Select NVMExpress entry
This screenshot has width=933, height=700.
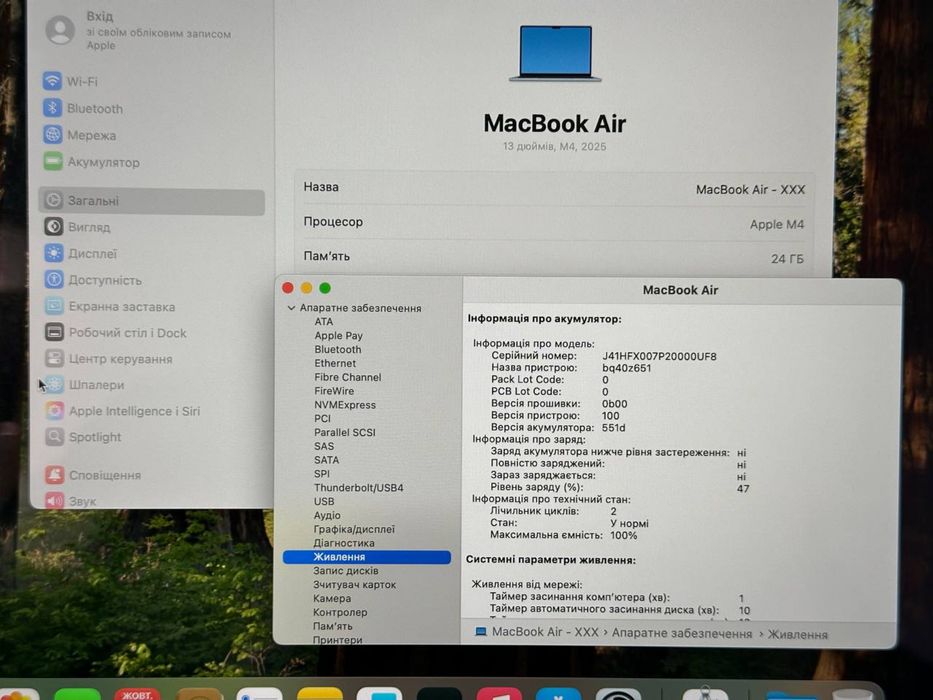click(345, 405)
